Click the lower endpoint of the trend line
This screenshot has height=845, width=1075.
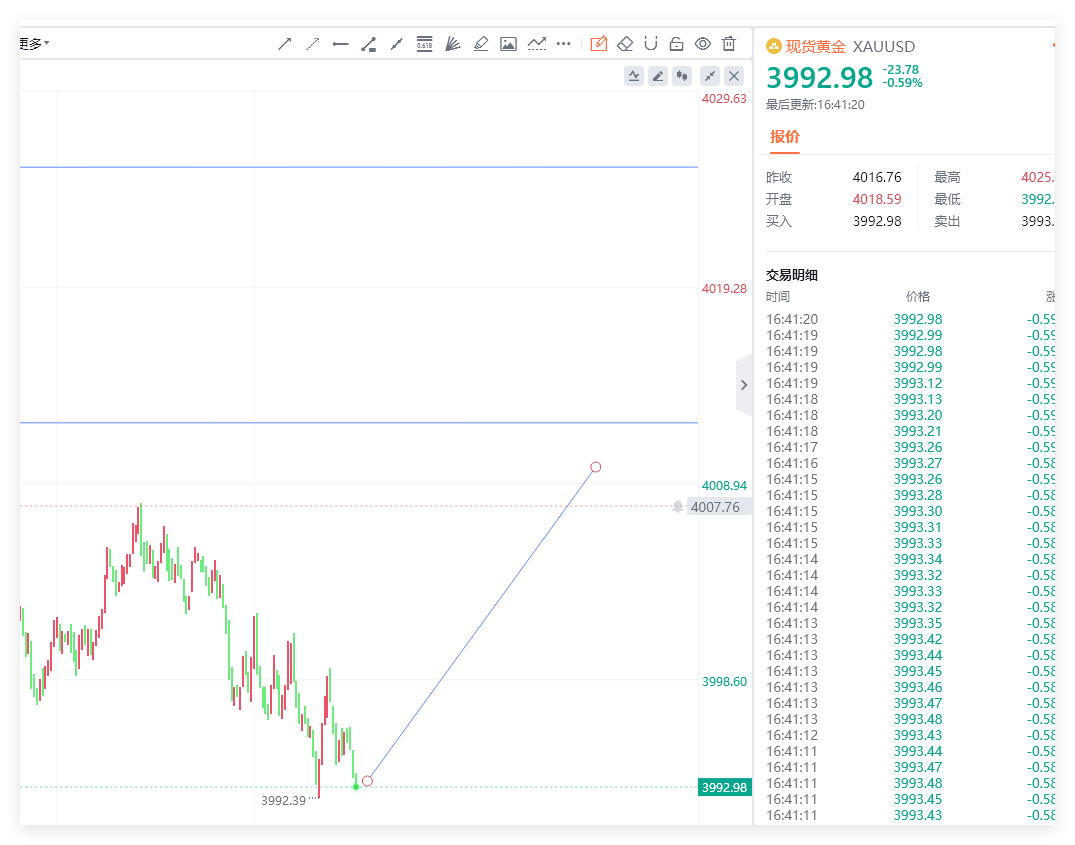[x=367, y=781]
